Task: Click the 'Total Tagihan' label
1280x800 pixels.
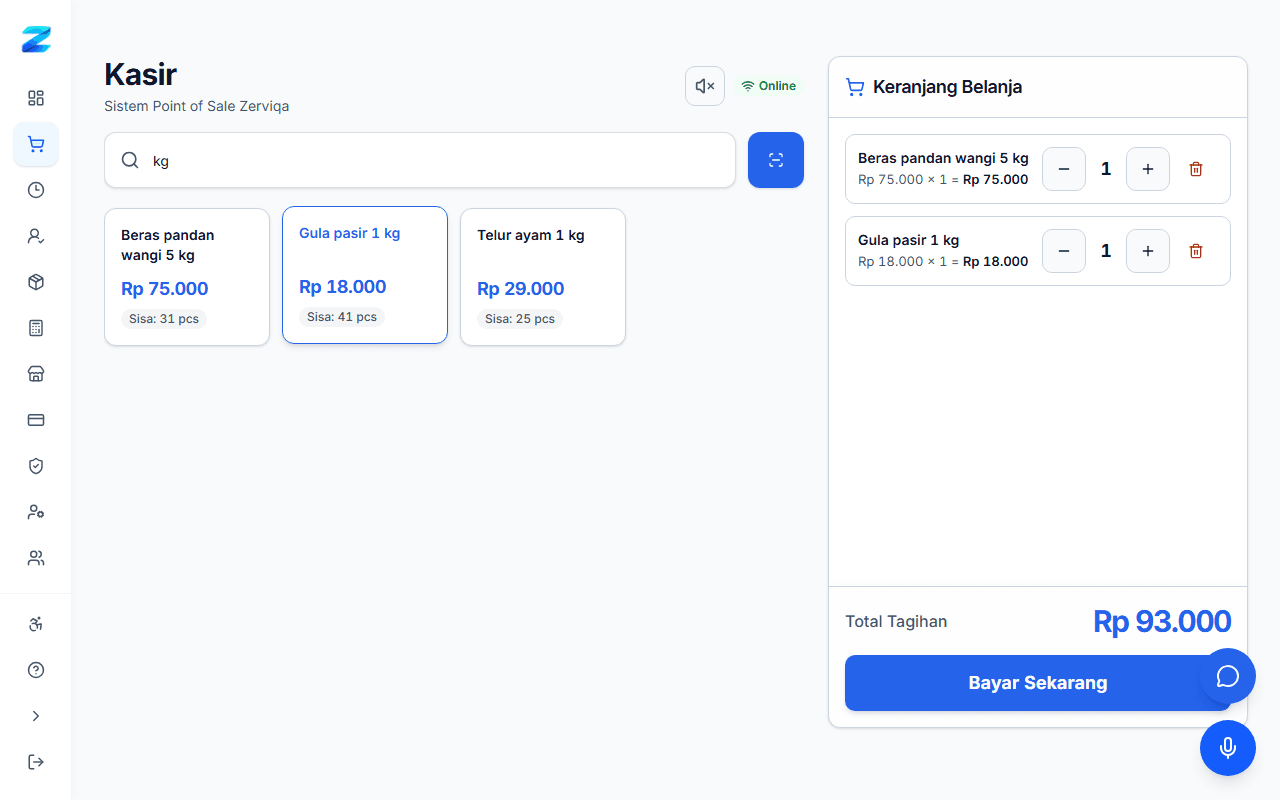Action: coord(896,621)
